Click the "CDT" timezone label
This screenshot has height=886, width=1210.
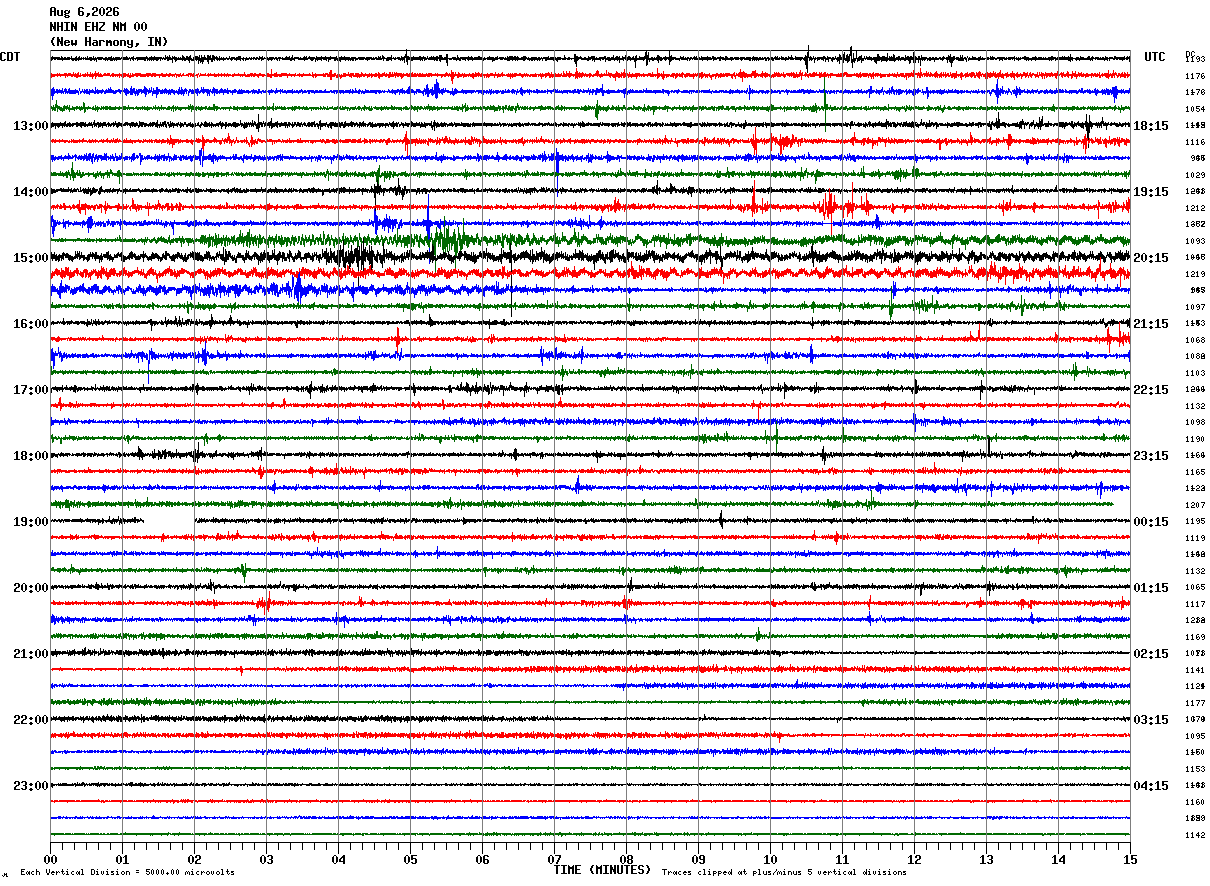pos(10,57)
